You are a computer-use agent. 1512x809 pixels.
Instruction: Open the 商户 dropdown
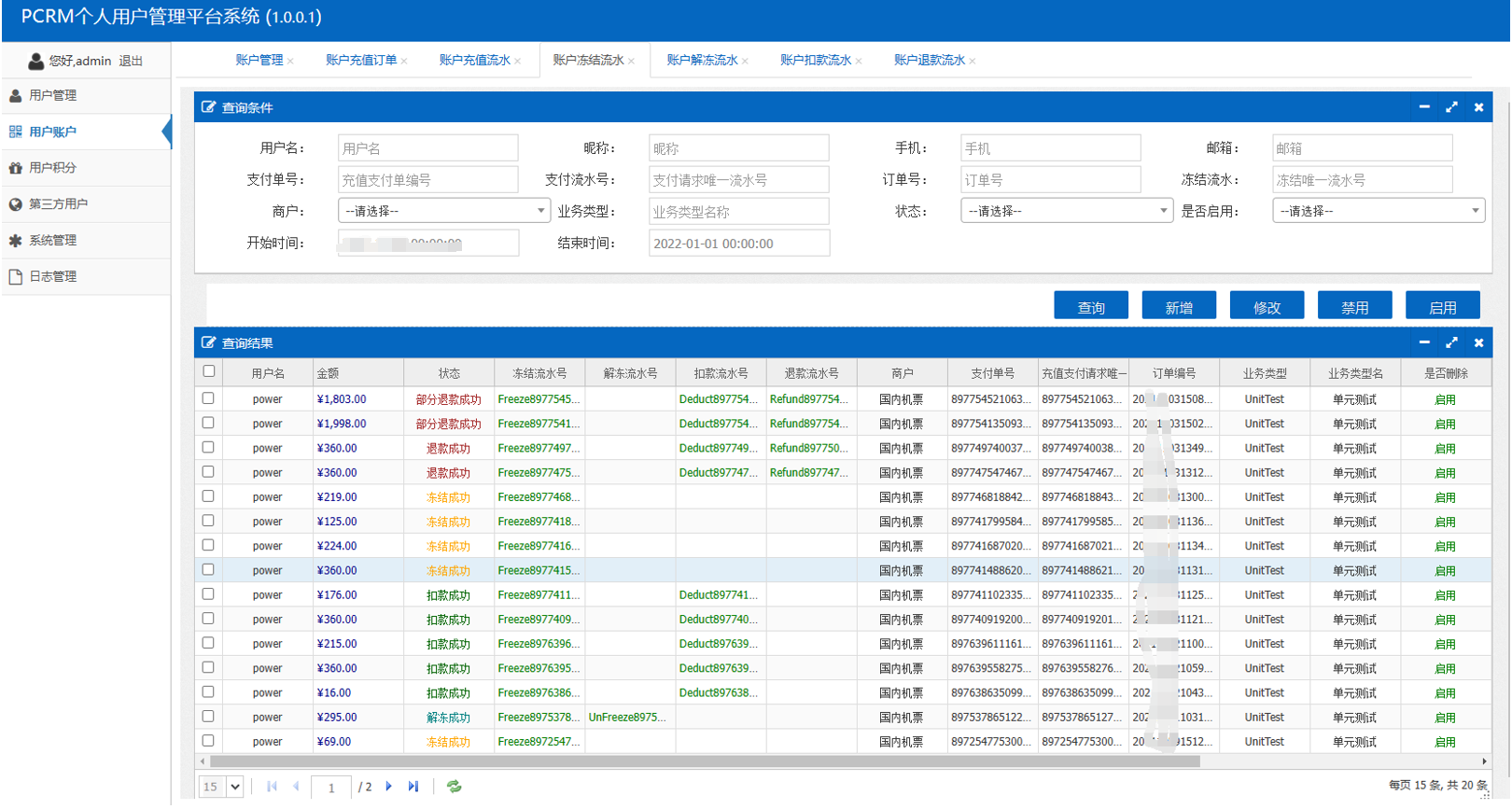click(x=443, y=211)
